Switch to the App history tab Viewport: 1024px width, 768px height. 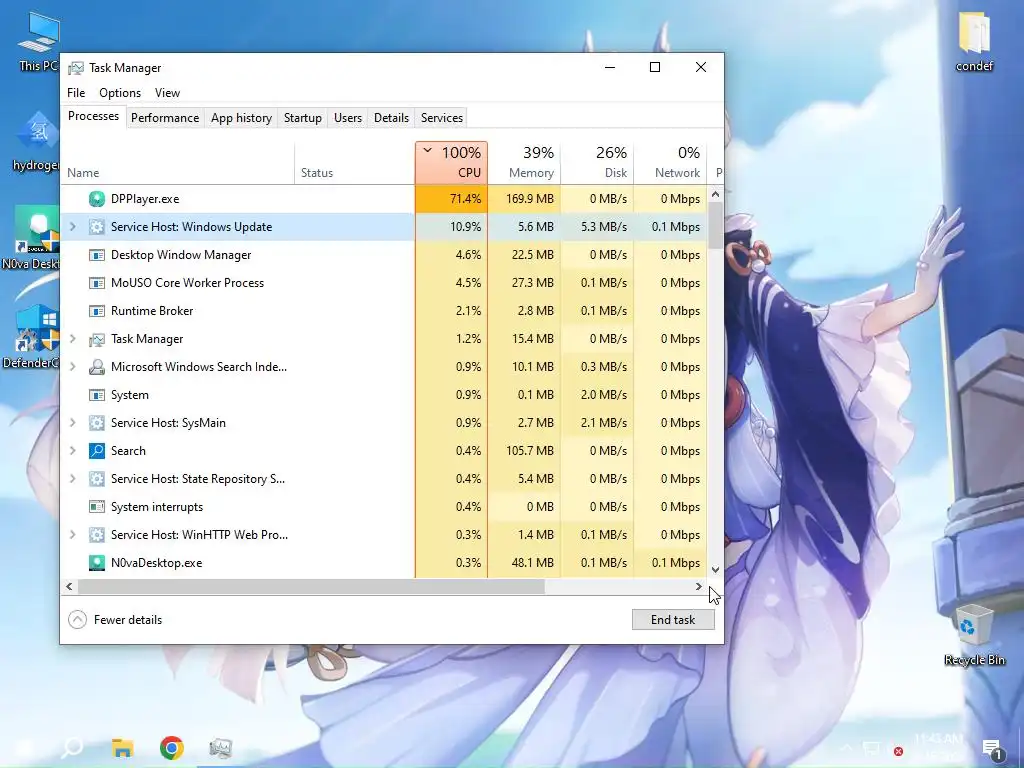(x=241, y=118)
